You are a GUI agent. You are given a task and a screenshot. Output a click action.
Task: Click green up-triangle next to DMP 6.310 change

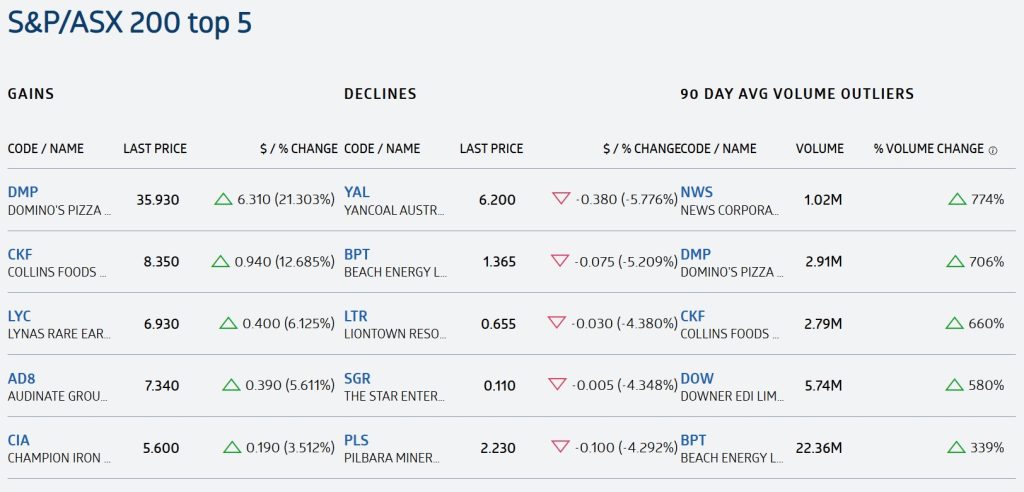tap(223, 199)
